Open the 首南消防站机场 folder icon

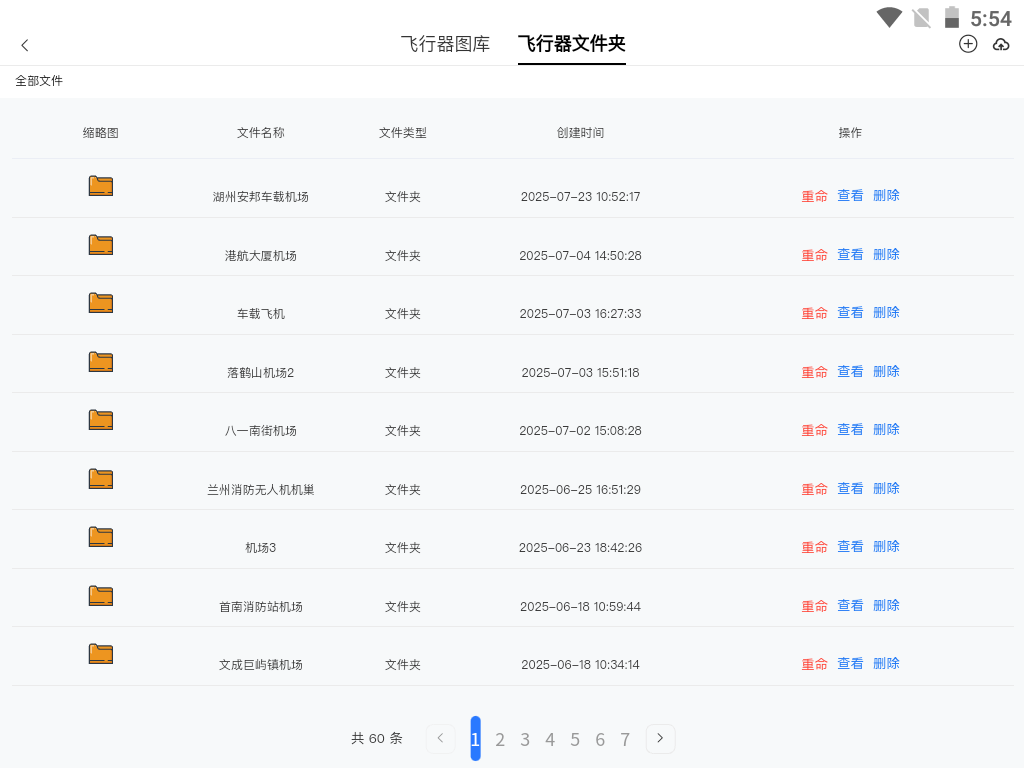[x=101, y=595]
